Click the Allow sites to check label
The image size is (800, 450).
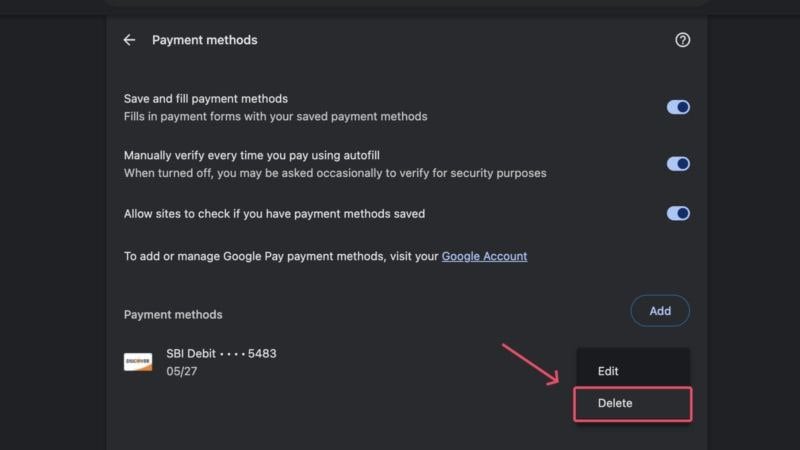click(274, 213)
